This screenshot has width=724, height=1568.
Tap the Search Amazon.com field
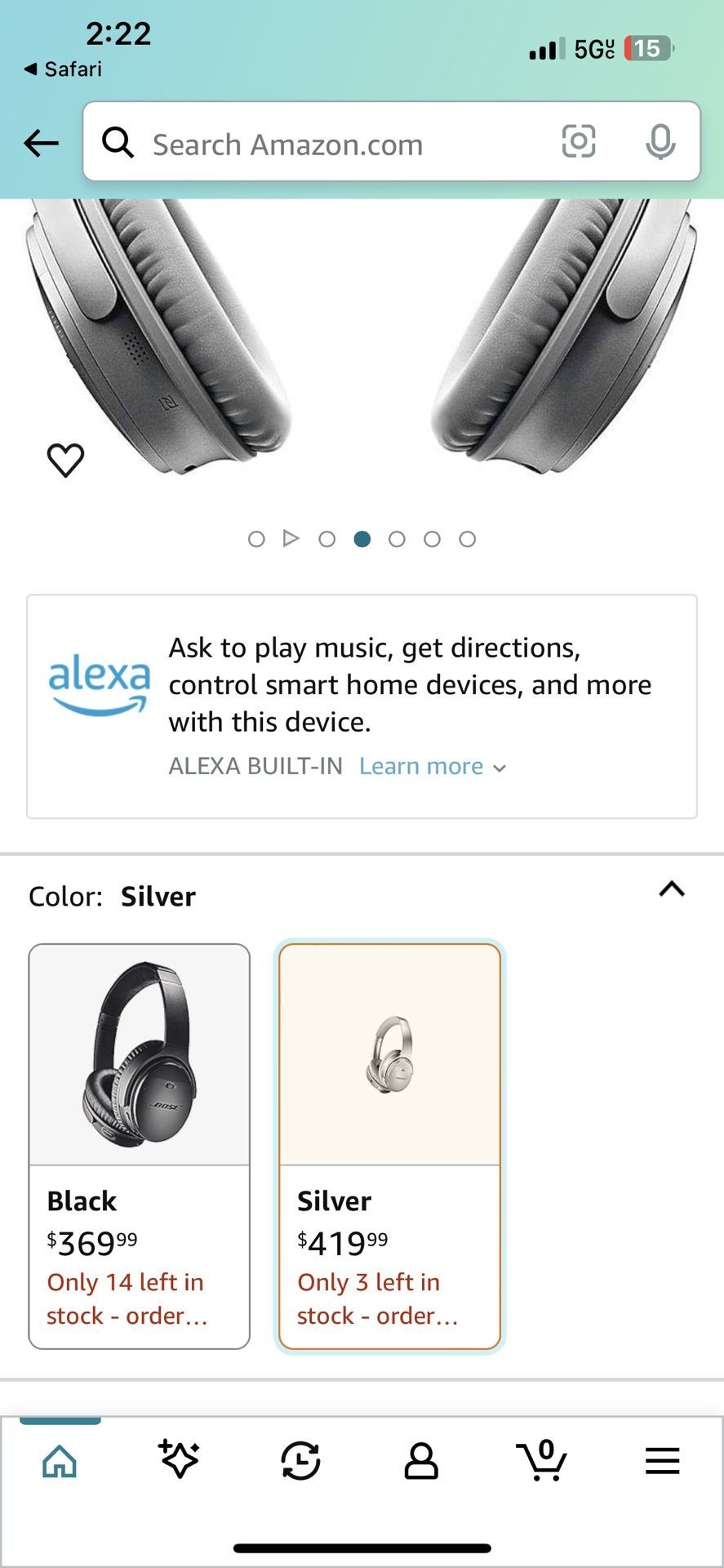tap(326, 143)
